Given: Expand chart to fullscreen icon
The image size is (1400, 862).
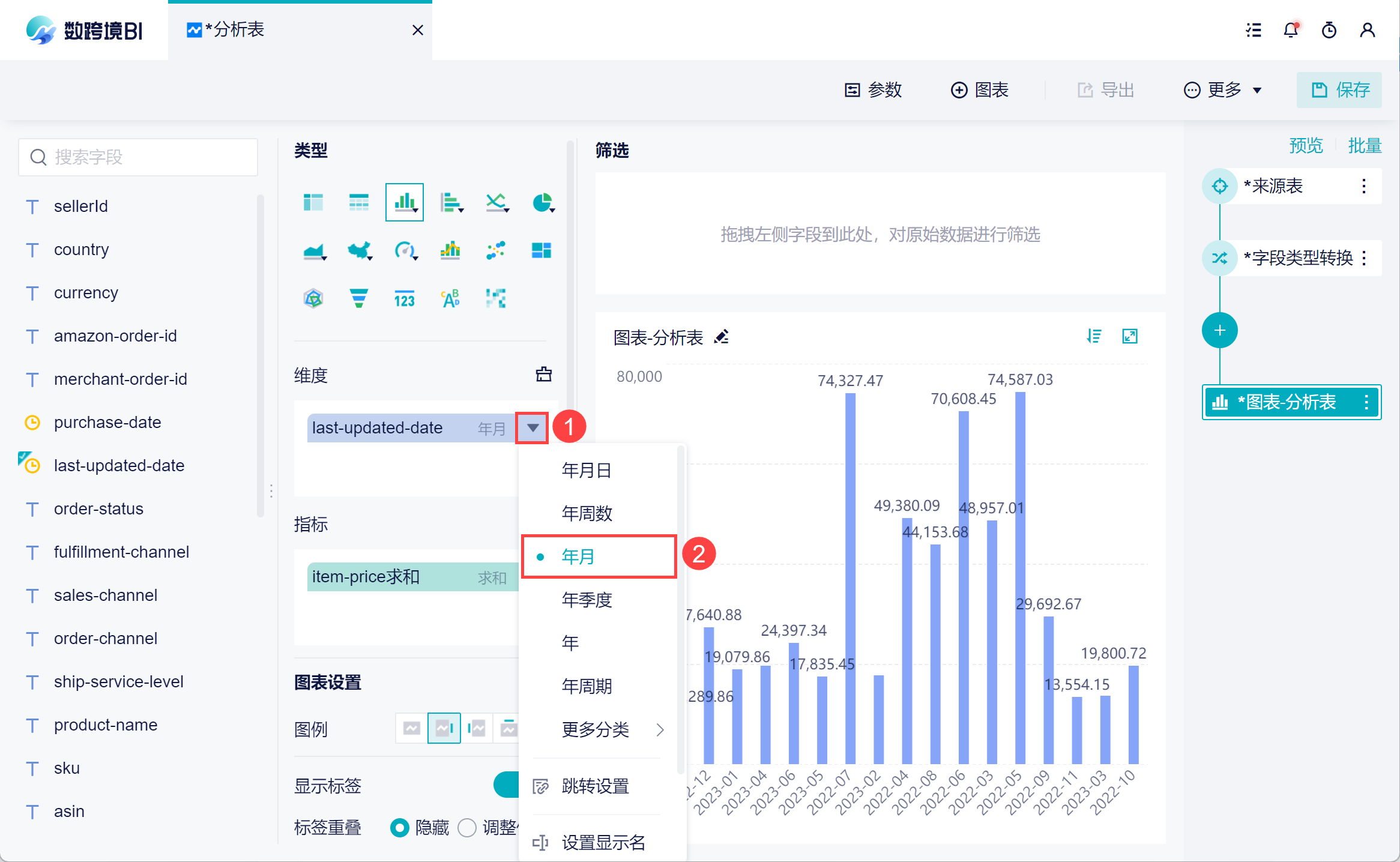Looking at the screenshot, I should [1130, 336].
